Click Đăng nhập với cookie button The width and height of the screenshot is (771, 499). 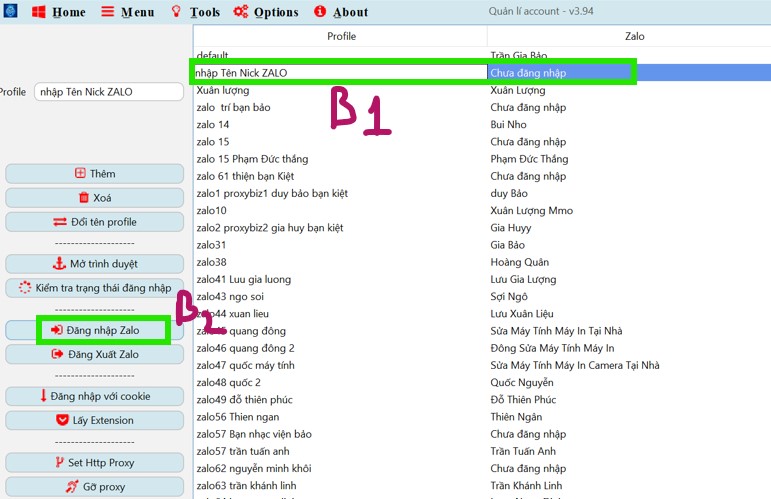coord(95,396)
